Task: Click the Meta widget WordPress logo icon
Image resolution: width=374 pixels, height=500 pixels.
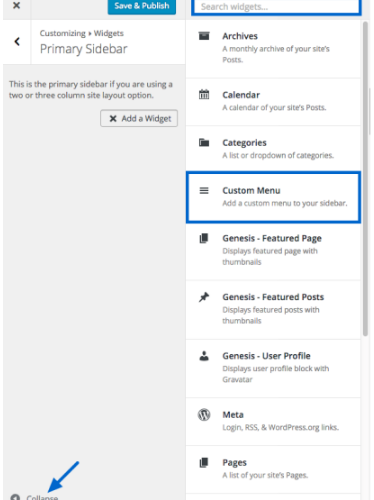Action: pos(204,415)
